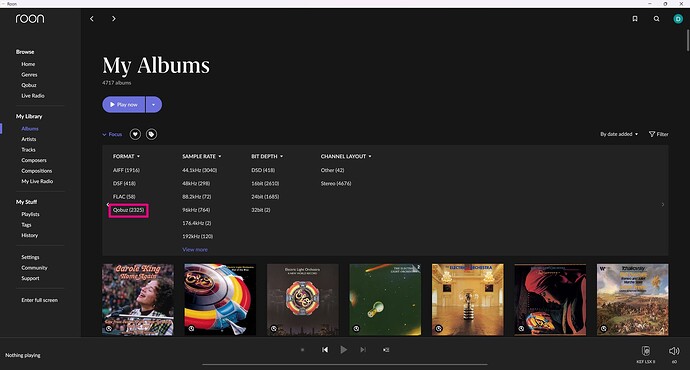
Task: Open ELO A New World Record cover
Action: click(303, 300)
